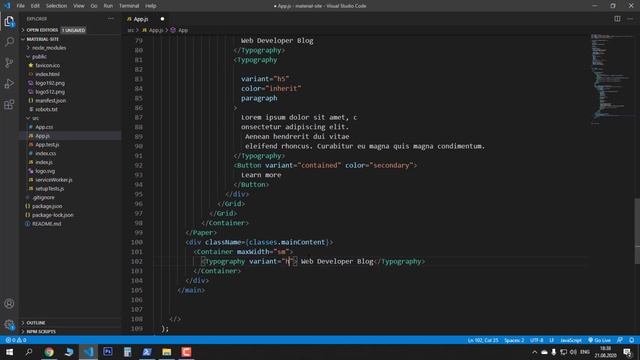Image resolution: width=640 pixels, height=360 pixels.
Task: Open index.html in the explorer
Action: click(47, 74)
